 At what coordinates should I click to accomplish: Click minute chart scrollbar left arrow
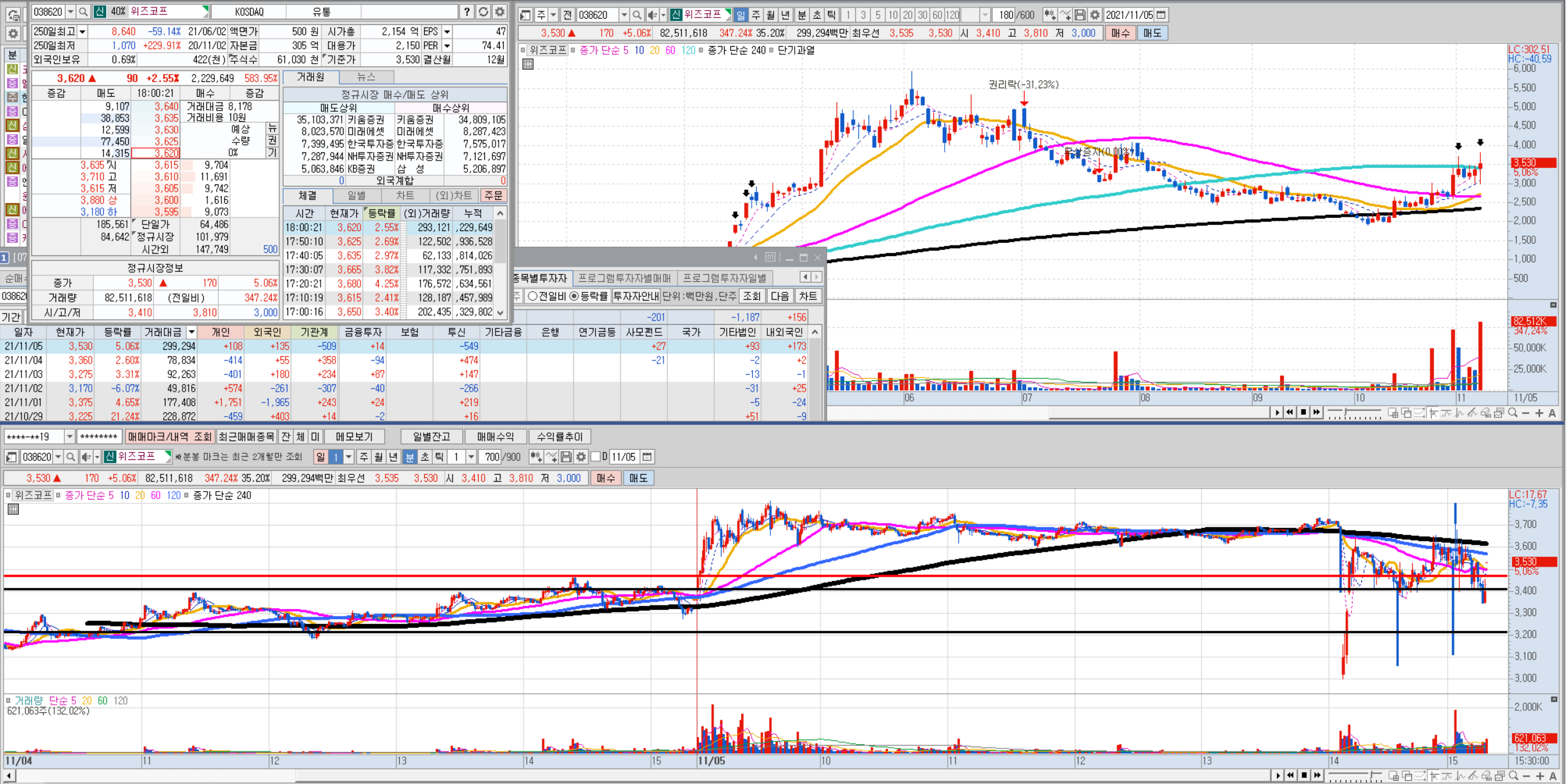pyautogui.click(x=9, y=776)
